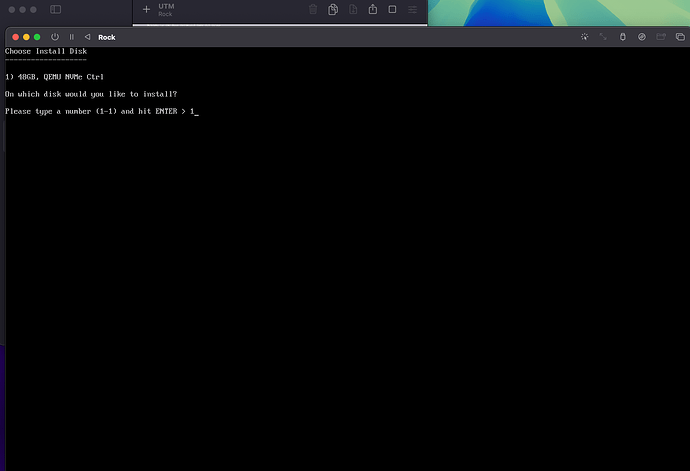Image resolution: width=690 pixels, height=471 pixels.
Task: Open the drive image disc menu icon
Action: pyautogui.click(x=642, y=37)
